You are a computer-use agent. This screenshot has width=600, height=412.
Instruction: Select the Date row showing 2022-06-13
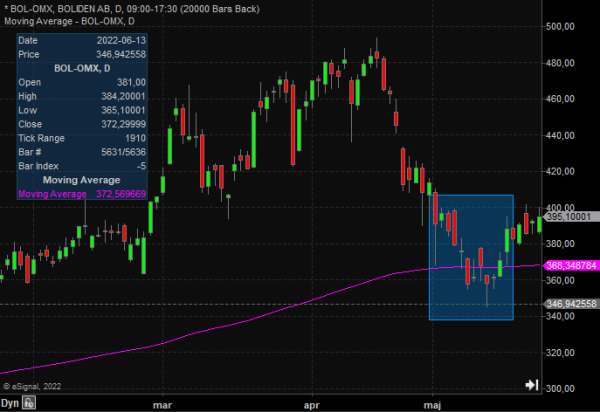click(82, 41)
